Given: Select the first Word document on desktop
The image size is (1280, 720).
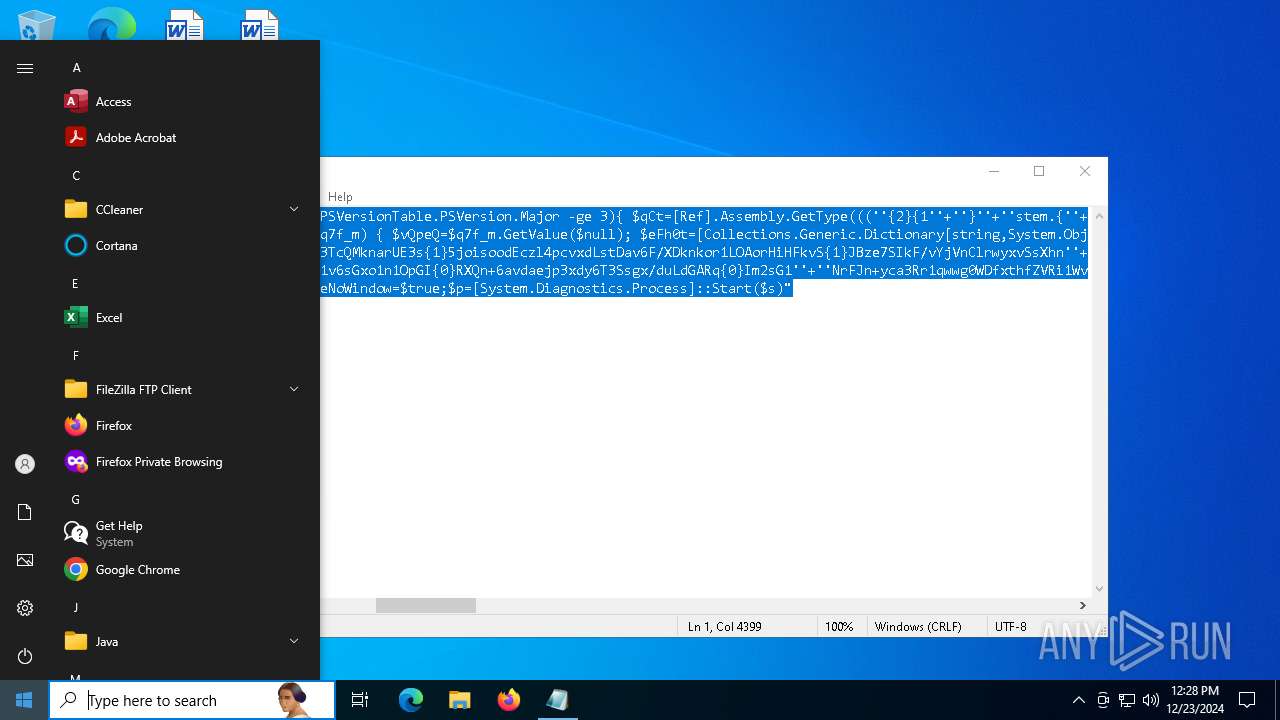Looking at the screenshot, I should (185, 25).
